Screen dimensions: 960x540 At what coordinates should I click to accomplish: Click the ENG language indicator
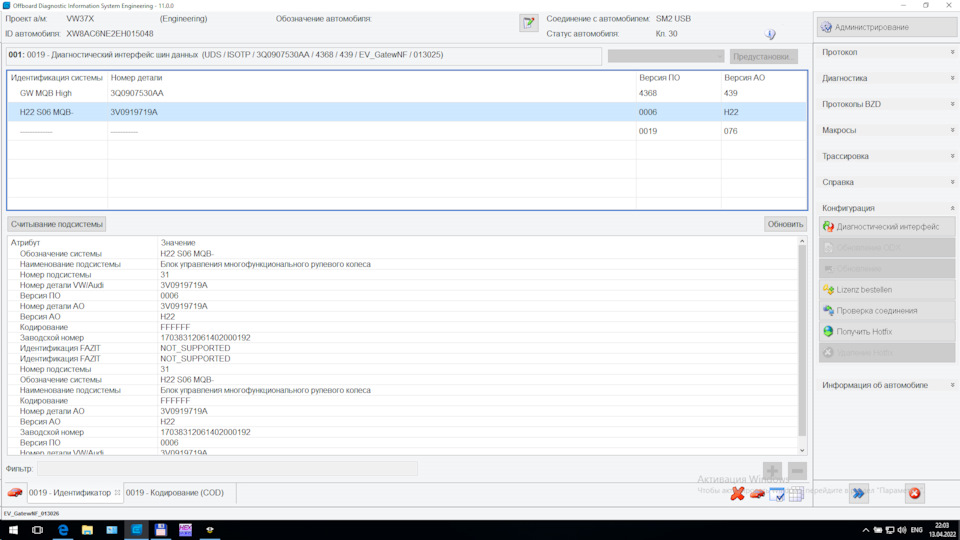coord(917,530)
